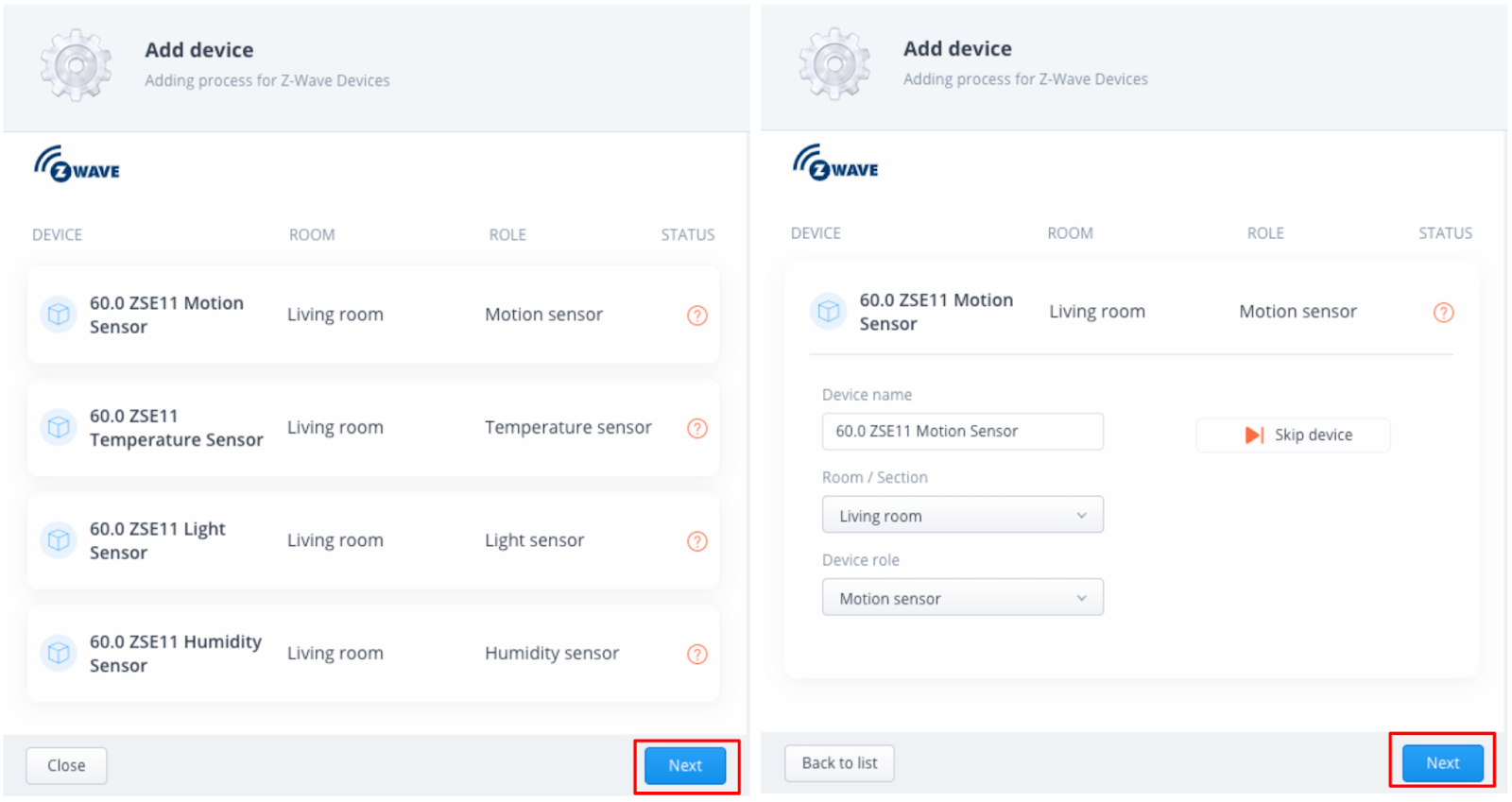The height and width of the screenshot is (802, 1512).
Task: Click Motion sensor role text in left list
Action: click(543, 315)
